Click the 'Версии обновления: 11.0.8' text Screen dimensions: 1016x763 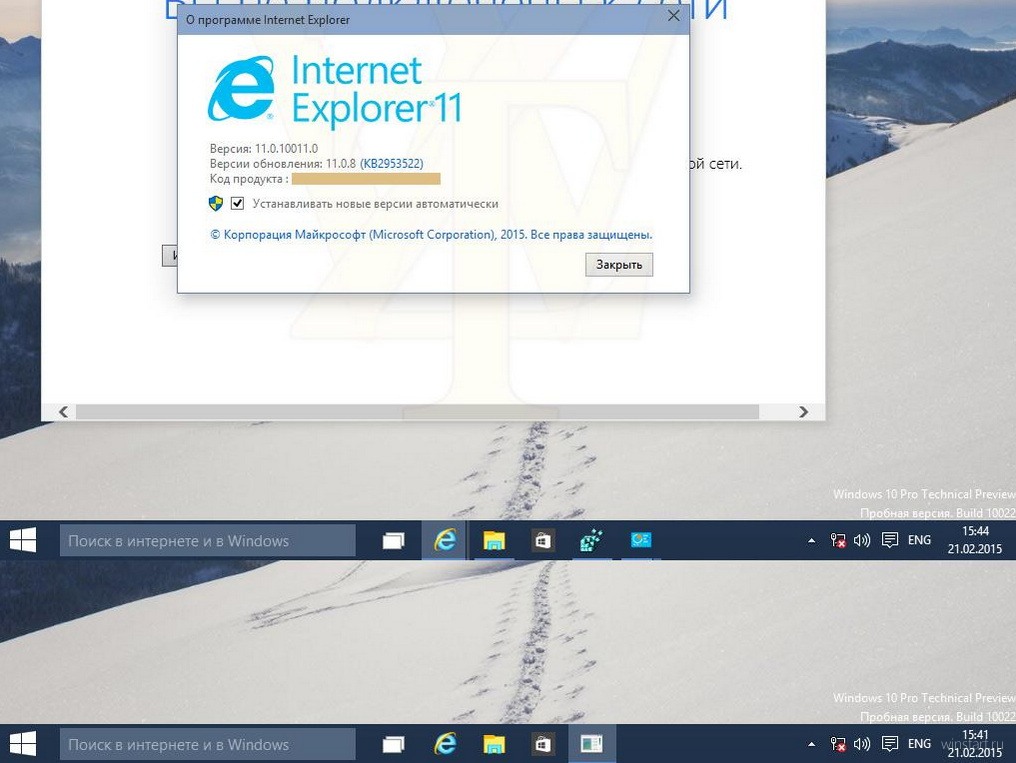pos(283,164)
